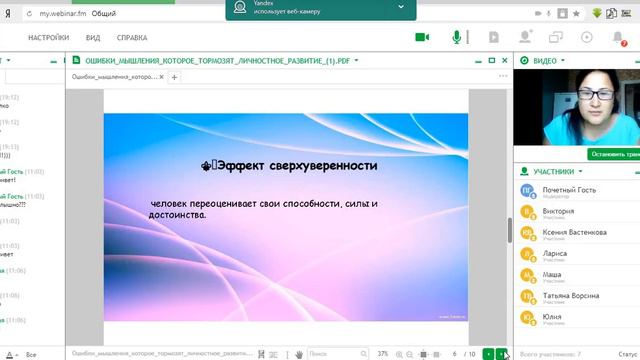Mute the green microphone icon
Screen dimensions: 640x360
(x=457, y=38)
